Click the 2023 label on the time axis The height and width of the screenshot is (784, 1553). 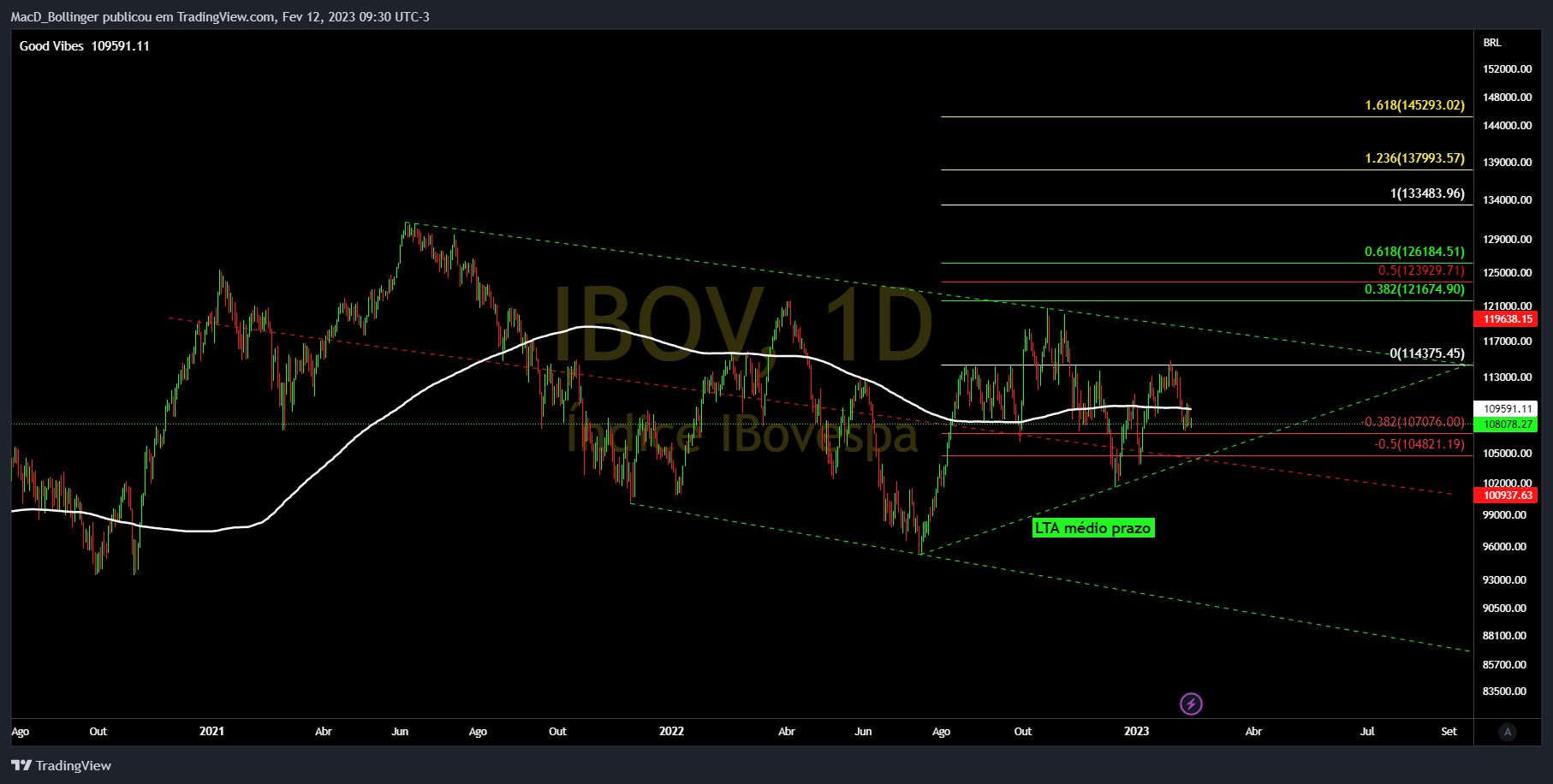pos(1136,731)
